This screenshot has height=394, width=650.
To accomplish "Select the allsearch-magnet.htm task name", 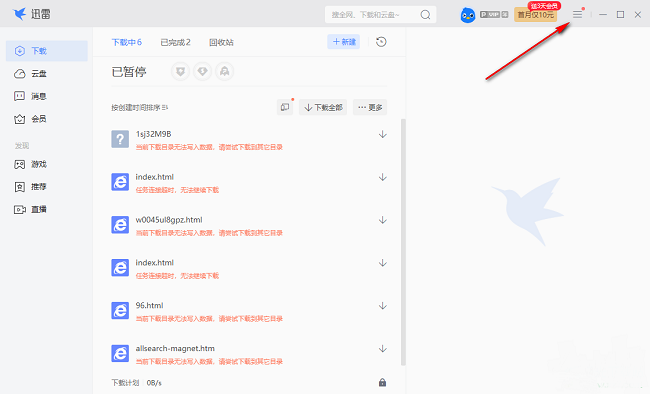I will 175,348.
